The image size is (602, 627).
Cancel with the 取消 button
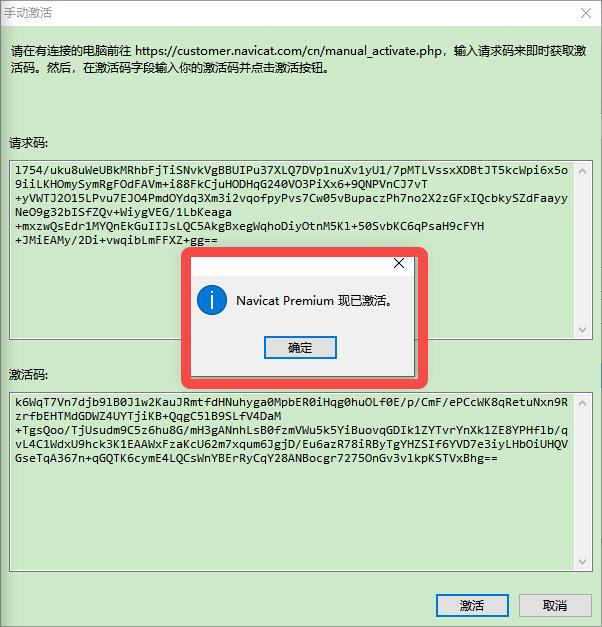(555, 605)
